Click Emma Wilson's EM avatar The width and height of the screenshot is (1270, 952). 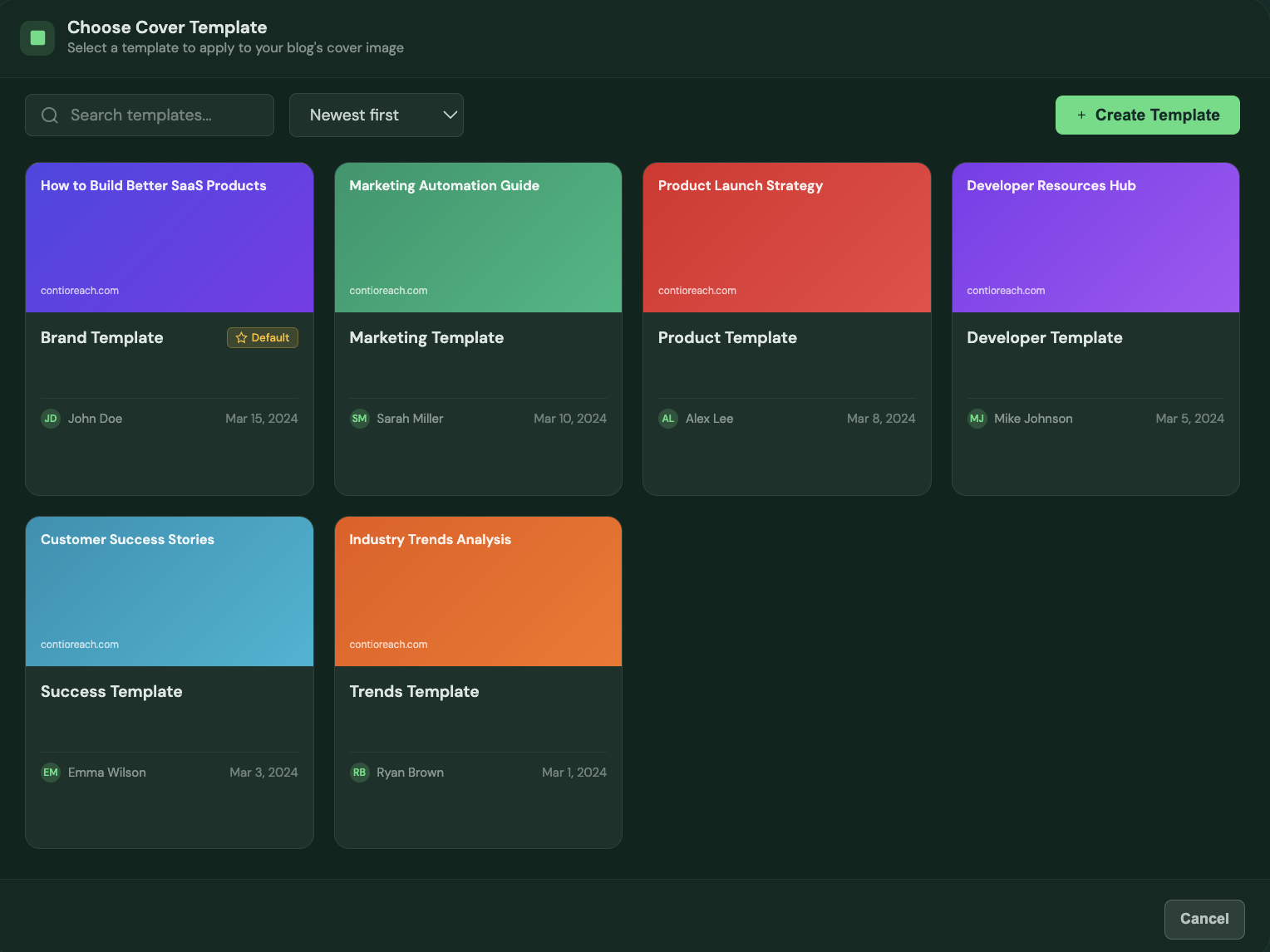(x=51, y=773)
